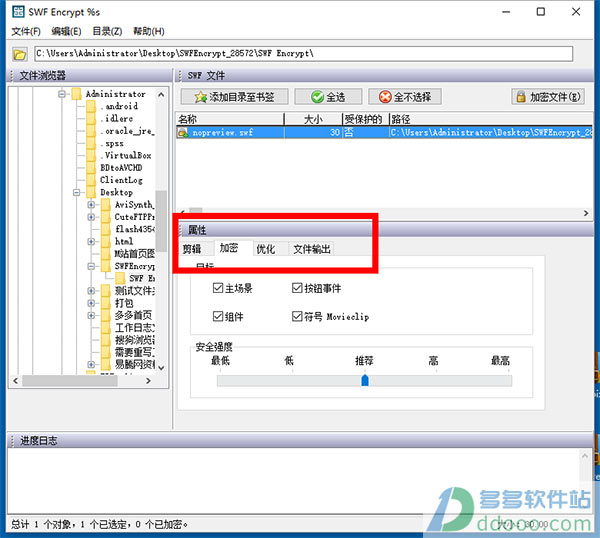
Task: Click the security strength slider thumb
Action: (x=365, y=380)
